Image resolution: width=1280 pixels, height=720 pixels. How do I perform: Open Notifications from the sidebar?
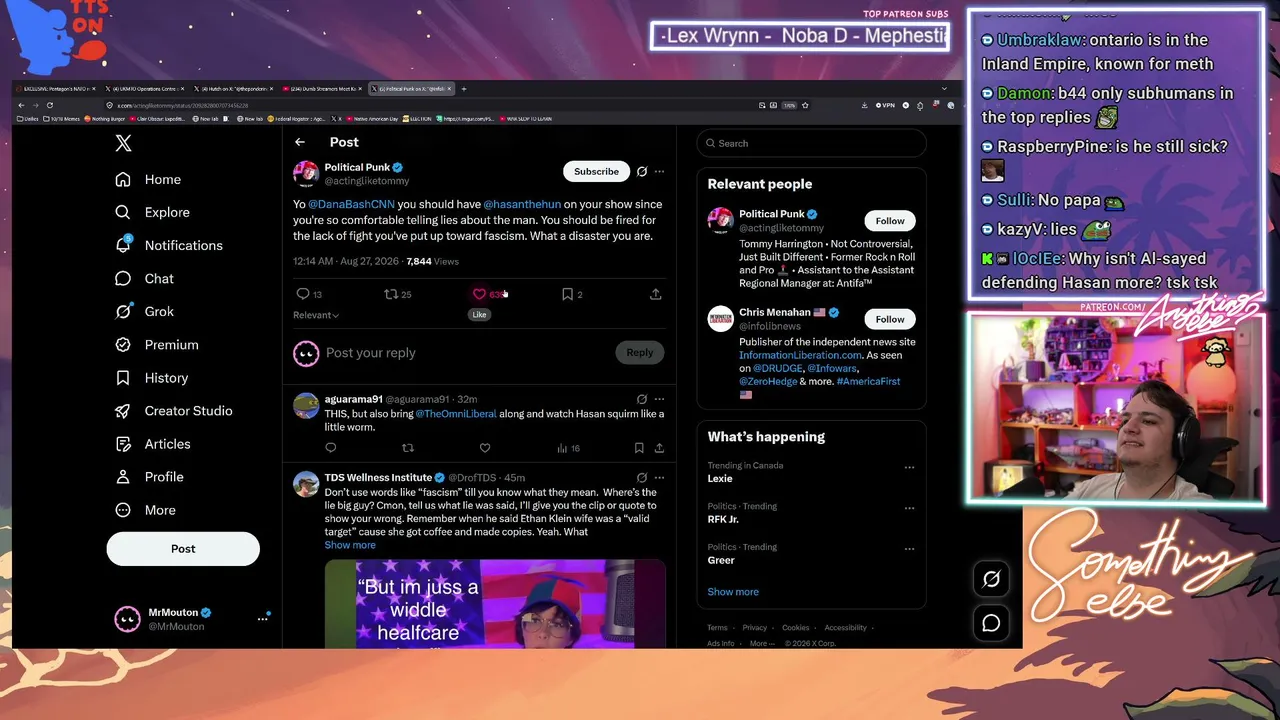169,245
